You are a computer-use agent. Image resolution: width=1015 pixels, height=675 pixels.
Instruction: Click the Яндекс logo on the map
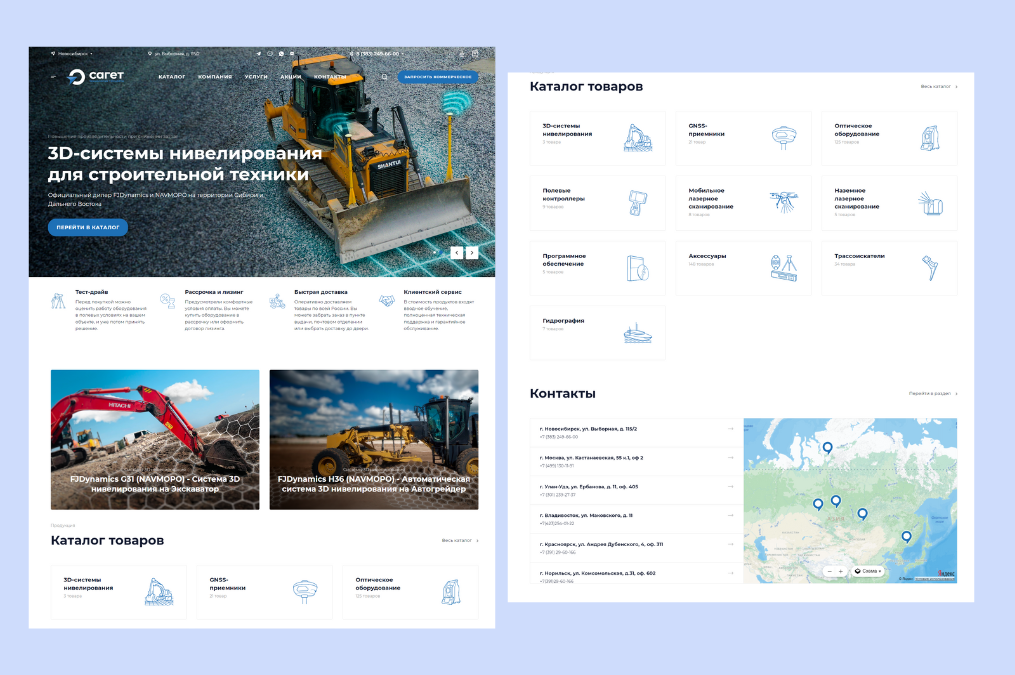point(946,573)
